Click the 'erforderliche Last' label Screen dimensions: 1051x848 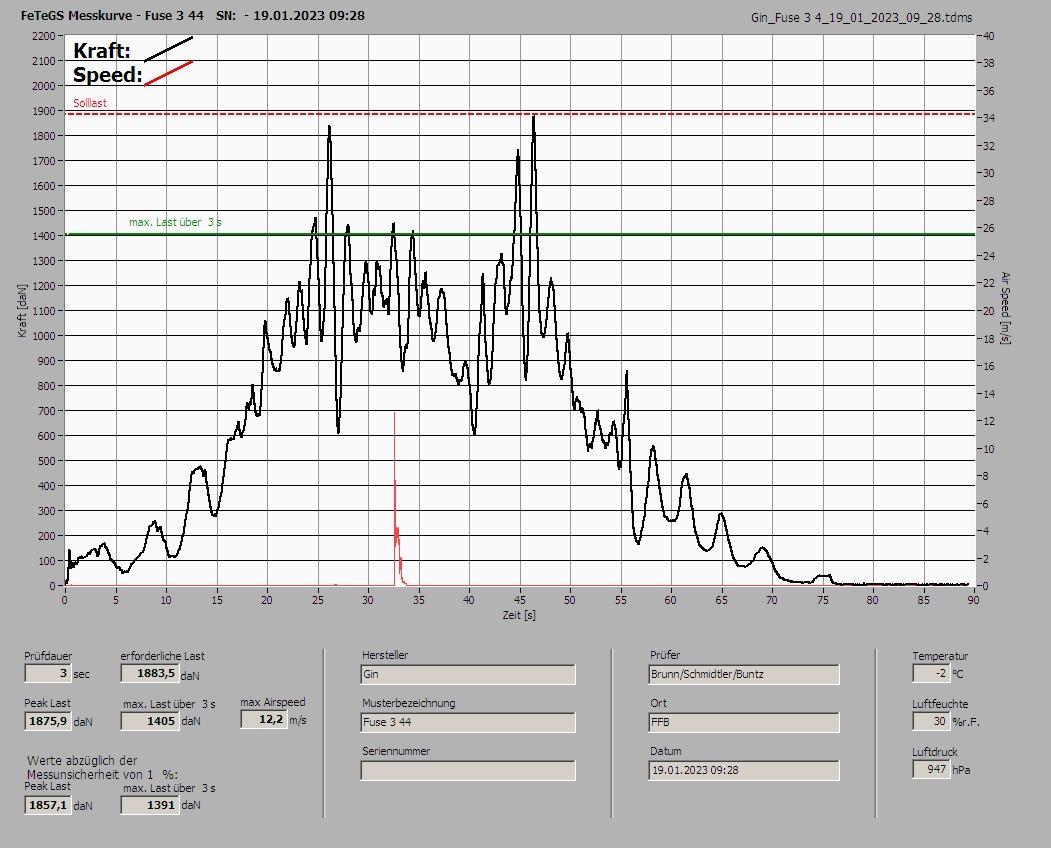[x=163, y=656]
